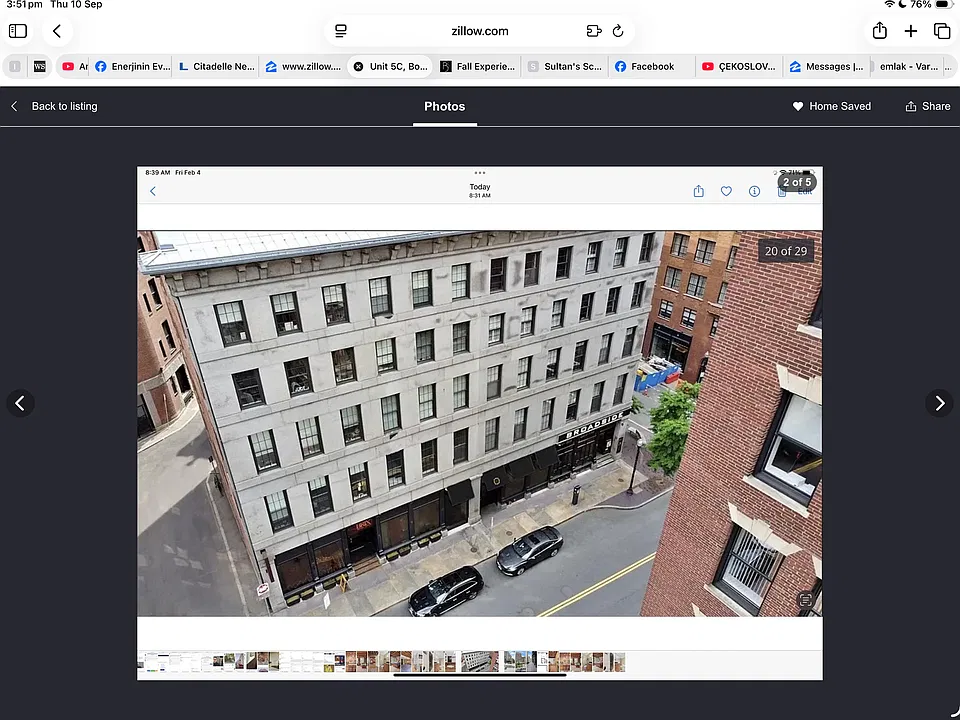The width and height of the screenshot is (960, 720).
Task: Tap the battery indicator in status bar
Action: (943, 4)
